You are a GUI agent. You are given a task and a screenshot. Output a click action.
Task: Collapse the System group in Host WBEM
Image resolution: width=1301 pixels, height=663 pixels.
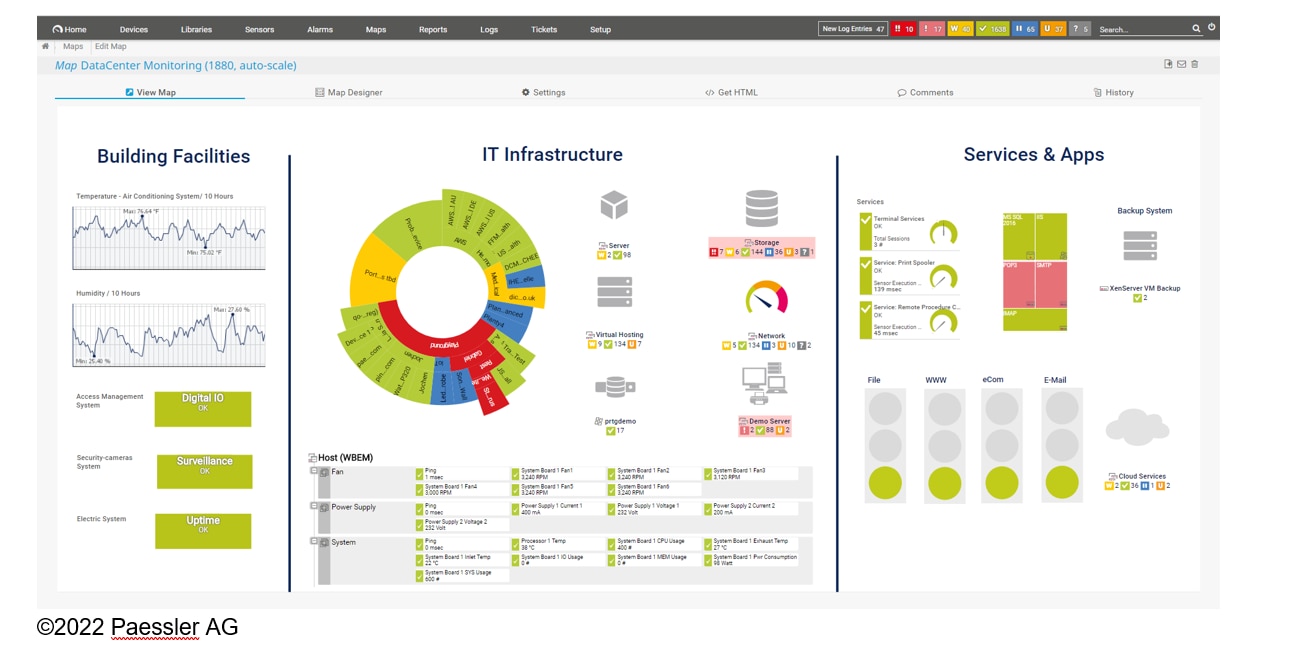[314, 541]
